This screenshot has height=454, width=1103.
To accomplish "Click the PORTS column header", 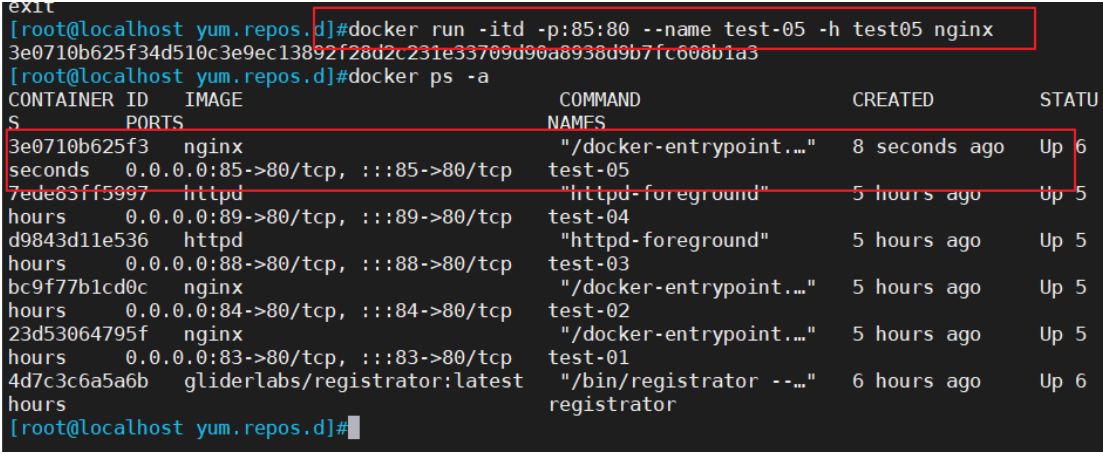I will point(154,123).
